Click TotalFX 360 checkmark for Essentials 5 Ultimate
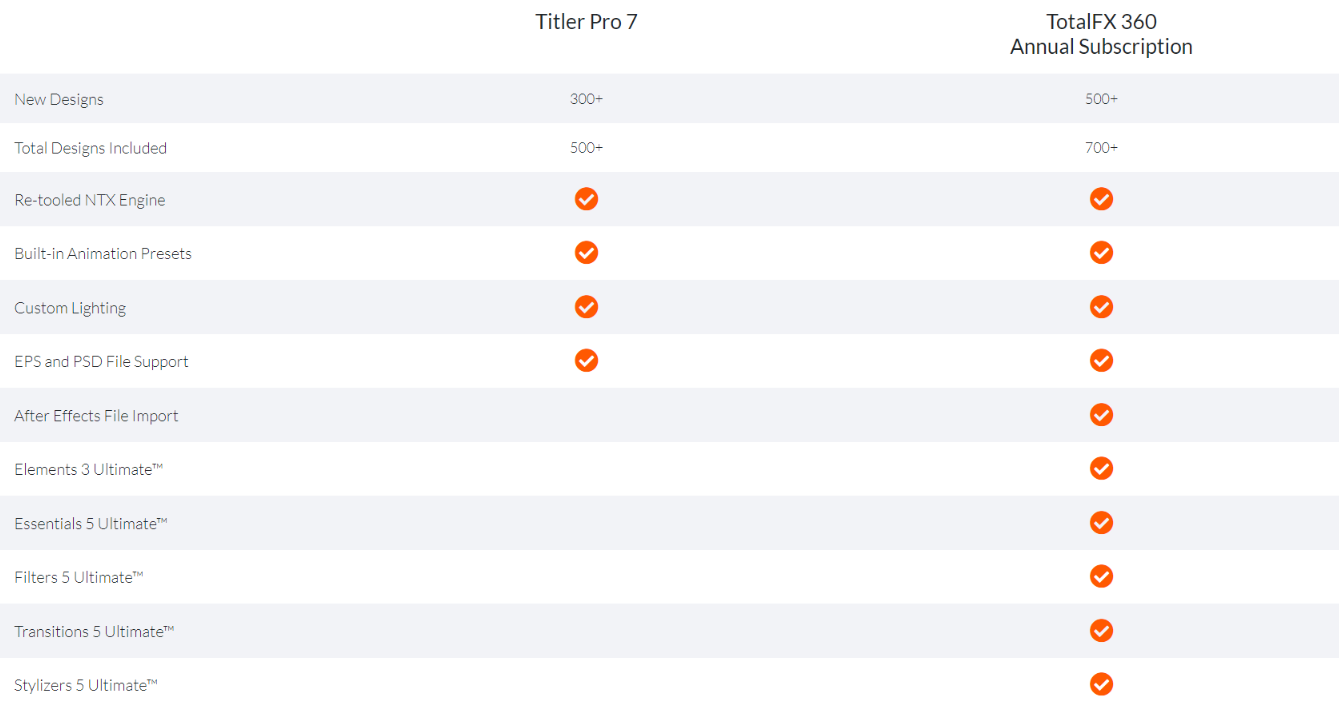Image resolution: width=1339 pixels, height=706 pixels. [1101, 523]
